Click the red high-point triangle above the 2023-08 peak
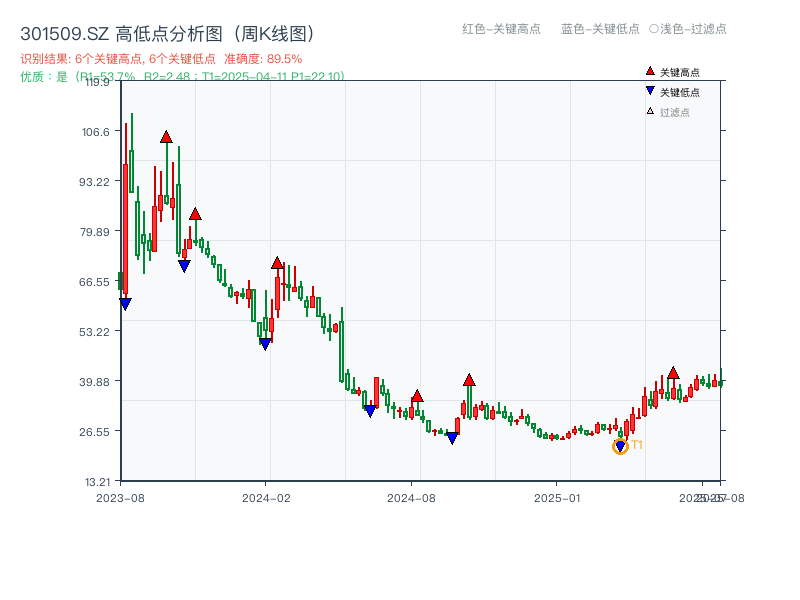 [166, 136]
